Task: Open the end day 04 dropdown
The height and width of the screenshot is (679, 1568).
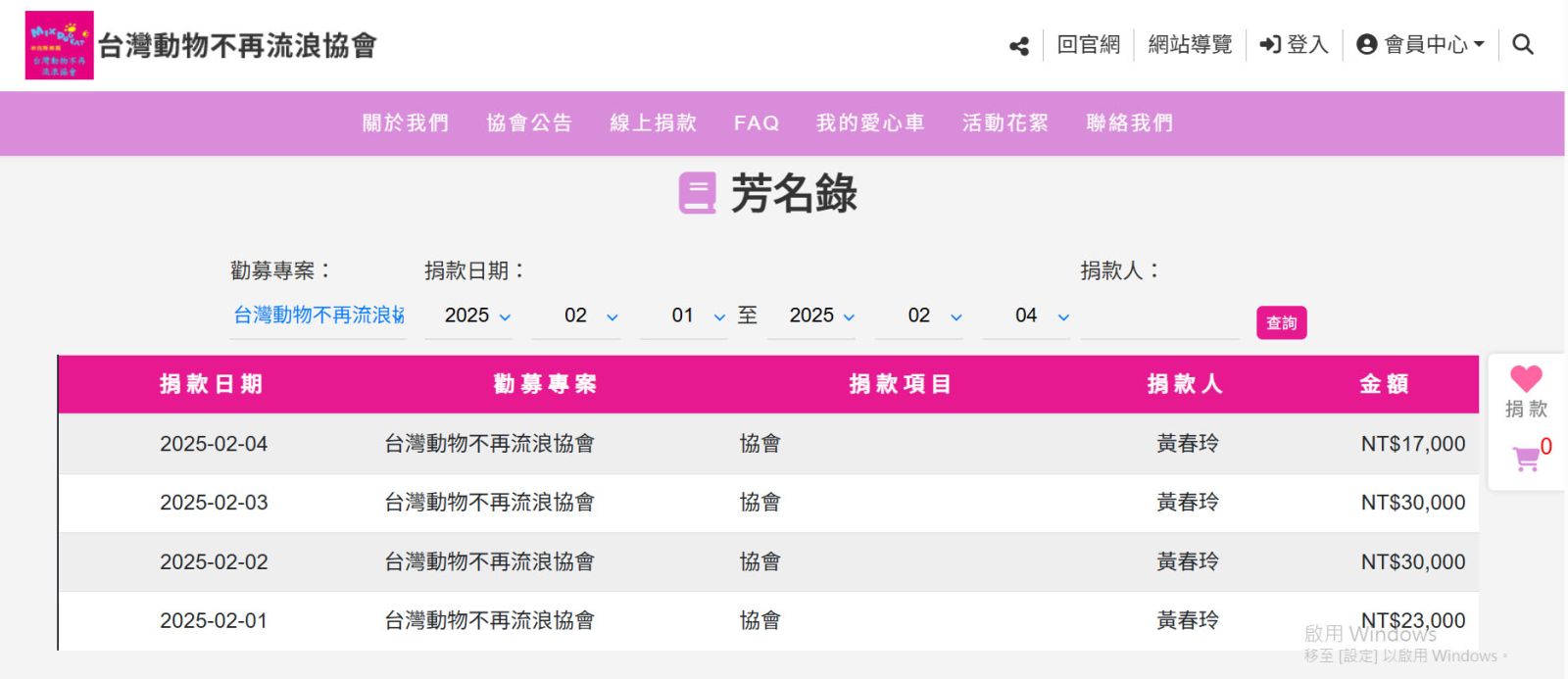Action: 1036,315
